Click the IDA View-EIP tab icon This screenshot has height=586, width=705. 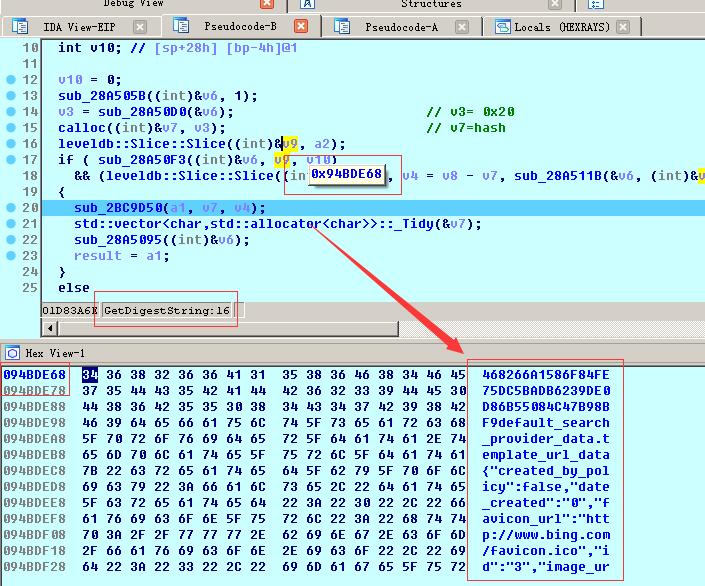20,26
